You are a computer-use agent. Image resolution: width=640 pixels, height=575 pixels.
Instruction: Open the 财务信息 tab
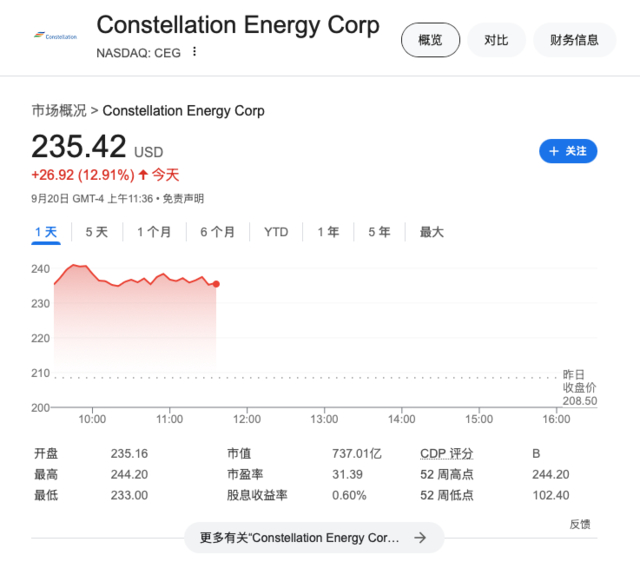[x=574, y=40]
